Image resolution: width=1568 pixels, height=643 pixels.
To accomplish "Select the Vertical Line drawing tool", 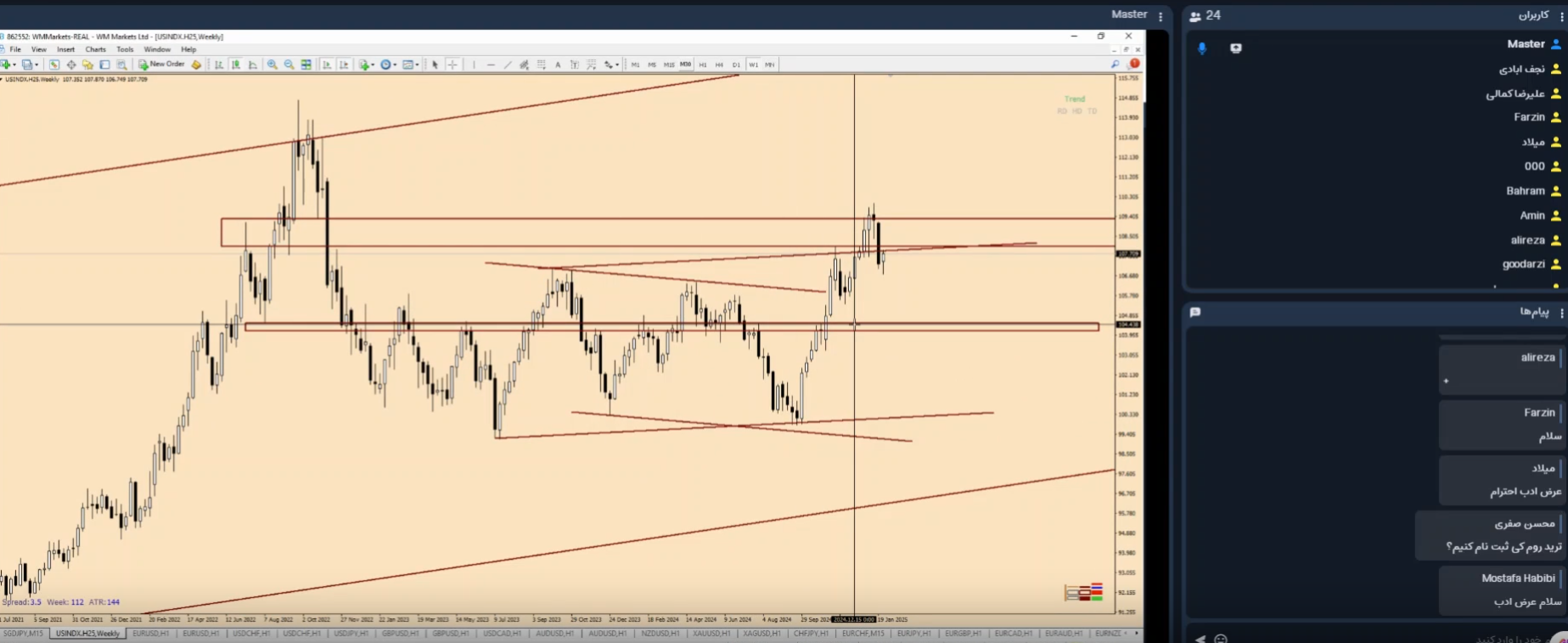I will [x=474, y=65].
